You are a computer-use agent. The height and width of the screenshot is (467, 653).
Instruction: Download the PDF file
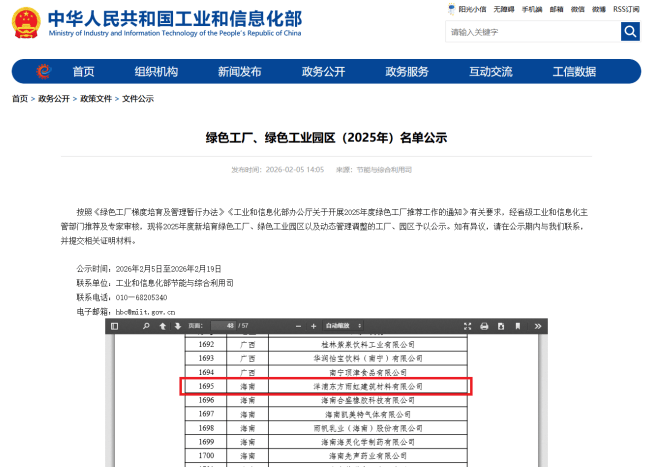[x=499, y=326]
